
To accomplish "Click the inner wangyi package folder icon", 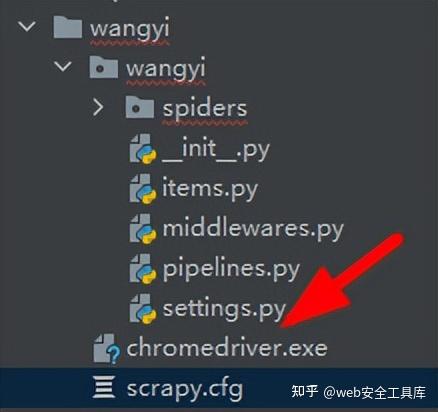I will click(104, 67).
